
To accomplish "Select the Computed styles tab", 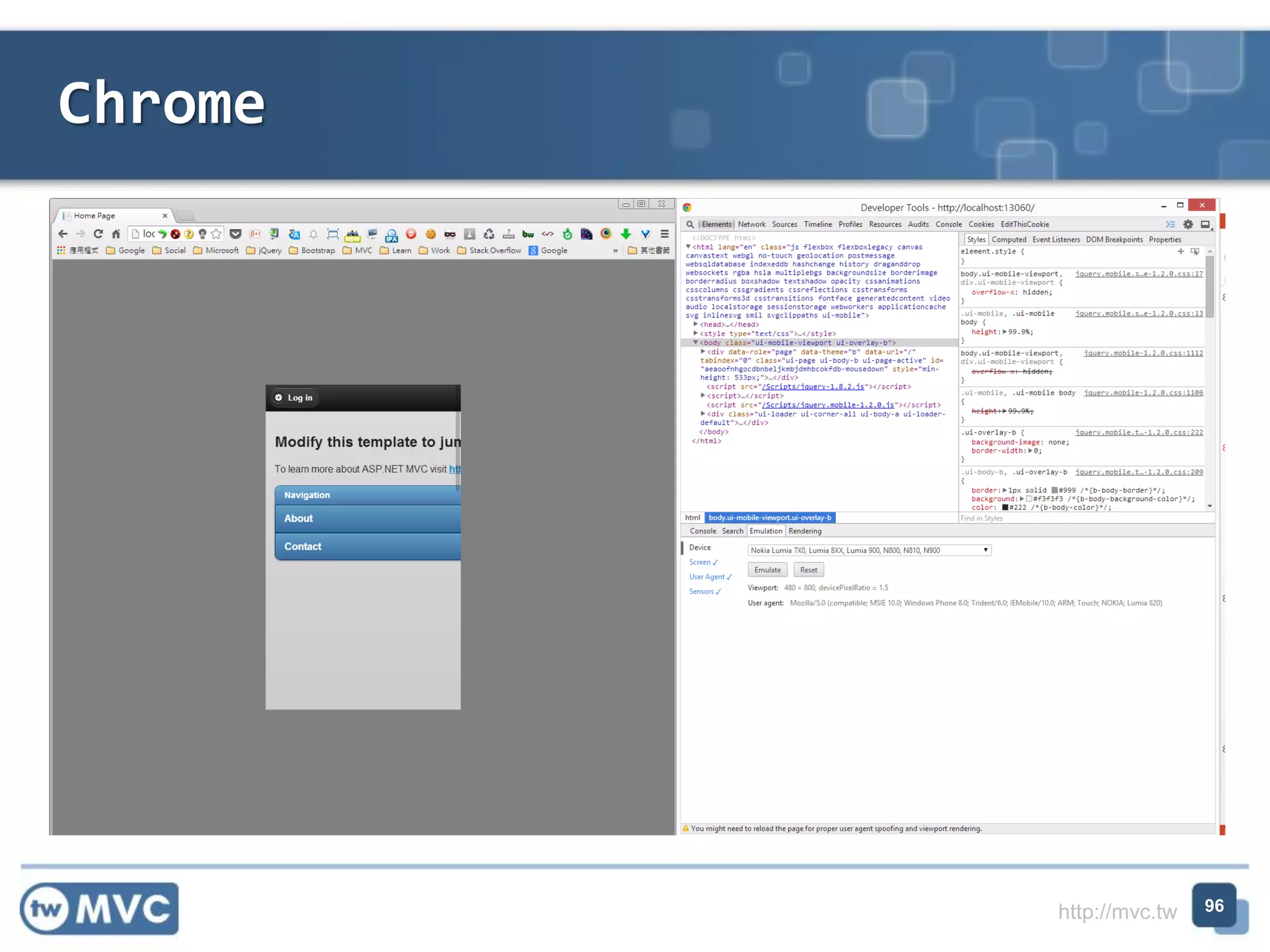I will (1009, 239).
